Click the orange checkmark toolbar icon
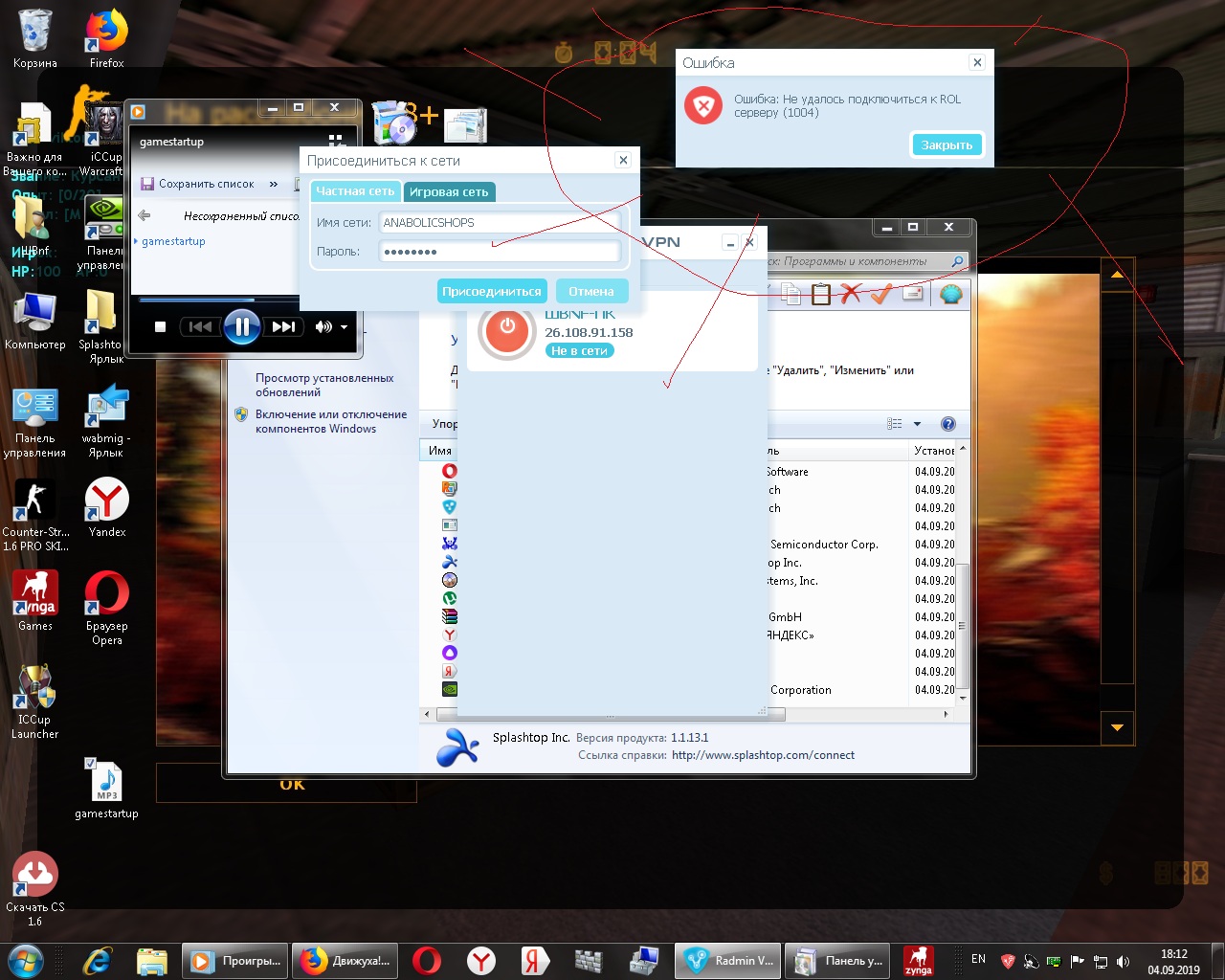The height and width of the screenshot is (980, 1225). click(881, 294)
